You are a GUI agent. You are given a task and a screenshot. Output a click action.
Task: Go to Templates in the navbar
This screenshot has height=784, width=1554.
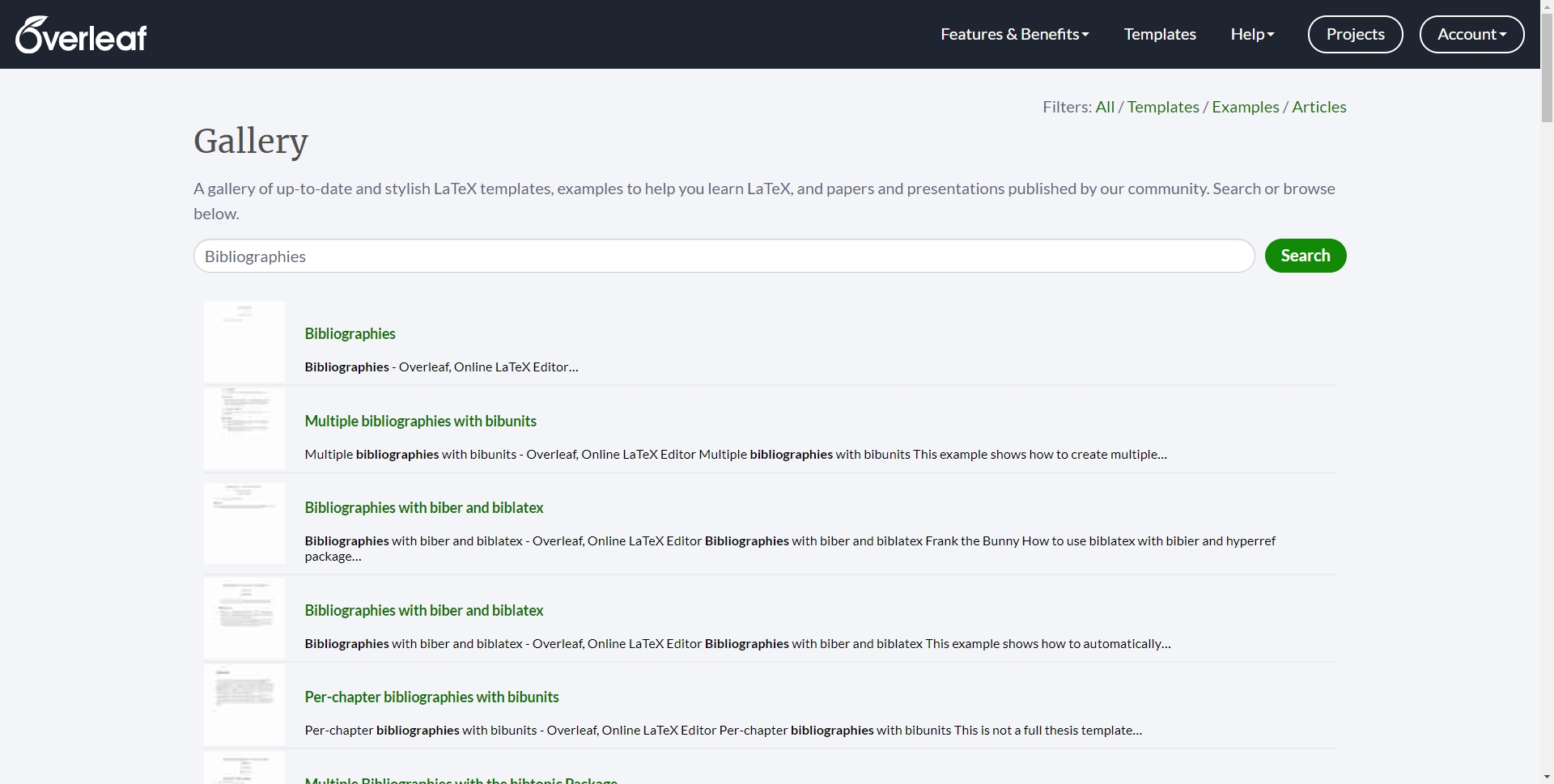point(1159,35)
